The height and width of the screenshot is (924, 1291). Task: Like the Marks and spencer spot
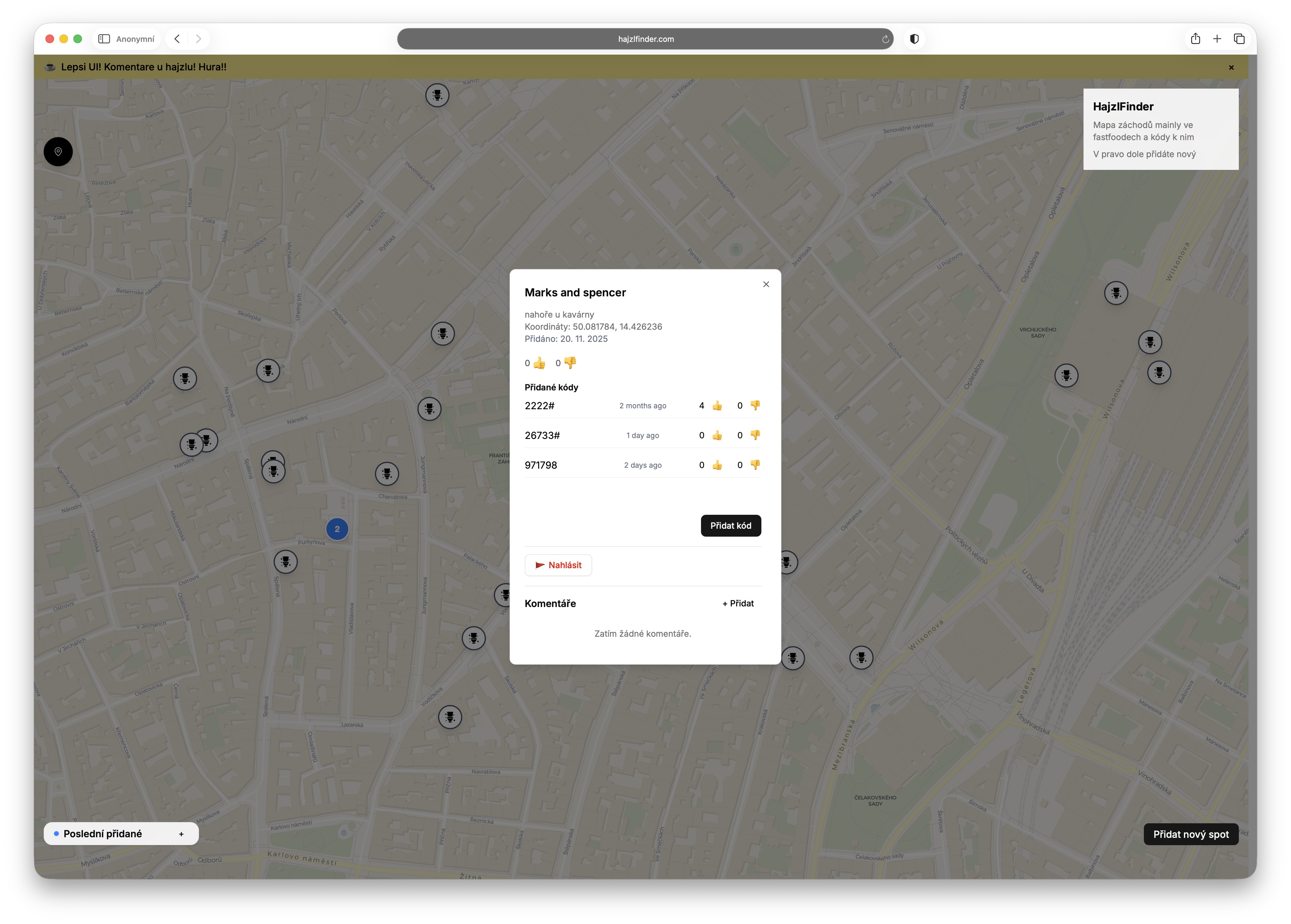[x=539, y=363]
